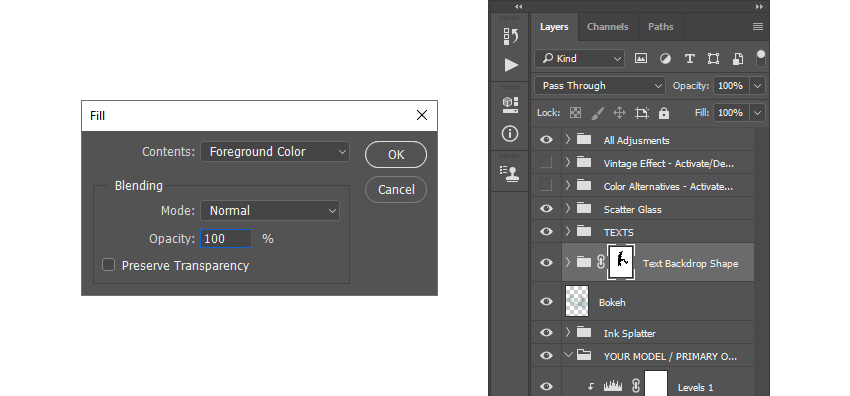
Task: Open the layer Fill slider dropdown arrow
Action: [x=757, y=113]
